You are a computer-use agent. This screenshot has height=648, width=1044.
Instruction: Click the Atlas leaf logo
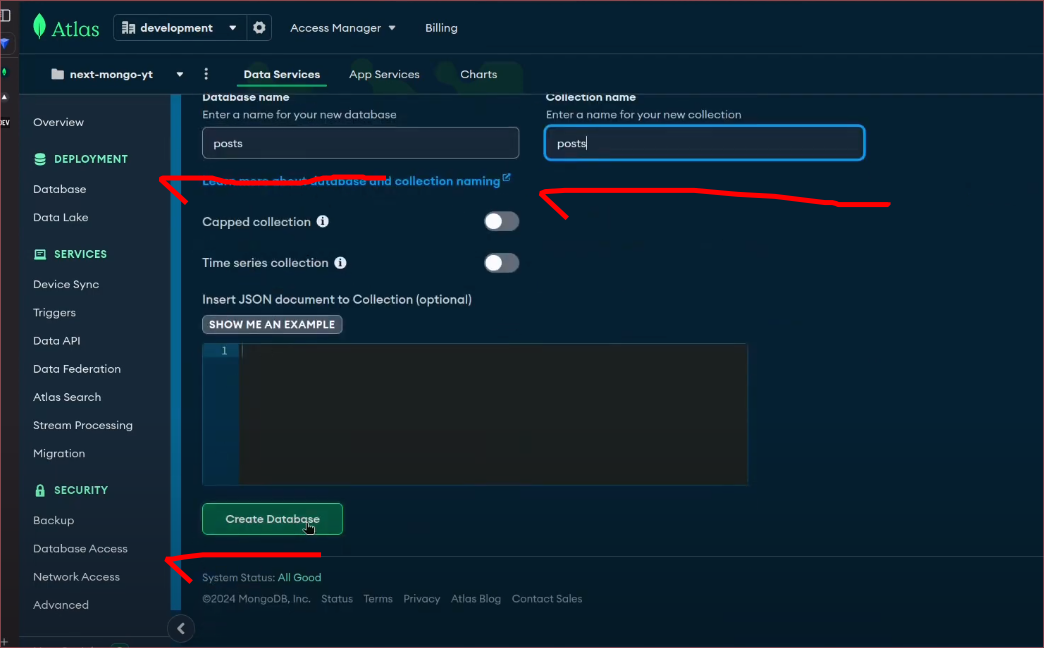tap(40, 27)
